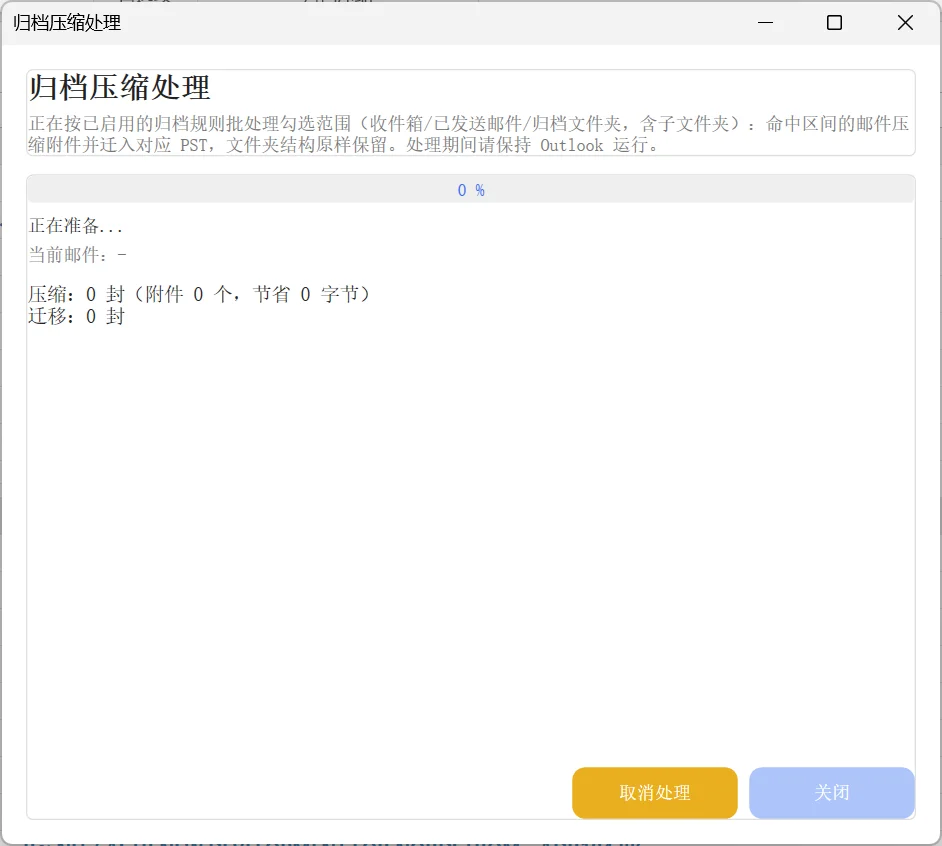Click the 0 % progress bar
This screenshot has height=846, width=942.
pyautogui.click(x=470, y=190)
